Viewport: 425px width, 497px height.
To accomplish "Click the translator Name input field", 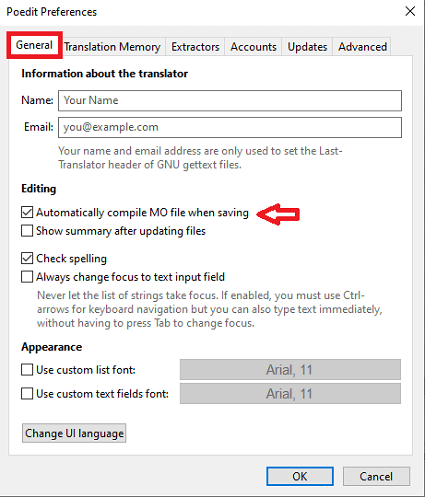I will click(230, 100).
